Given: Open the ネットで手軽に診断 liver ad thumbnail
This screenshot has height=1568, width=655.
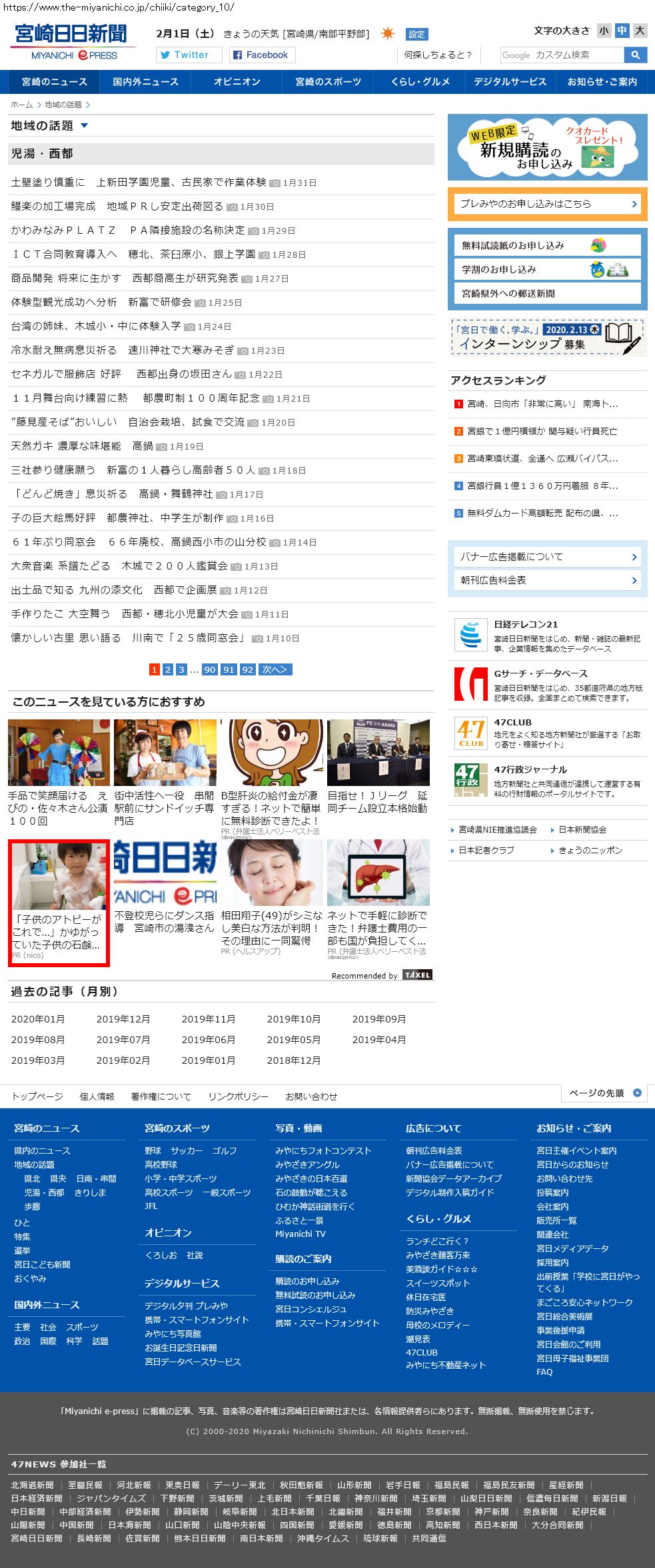Looking at the screenshot, I should click(x=378, y=873).
